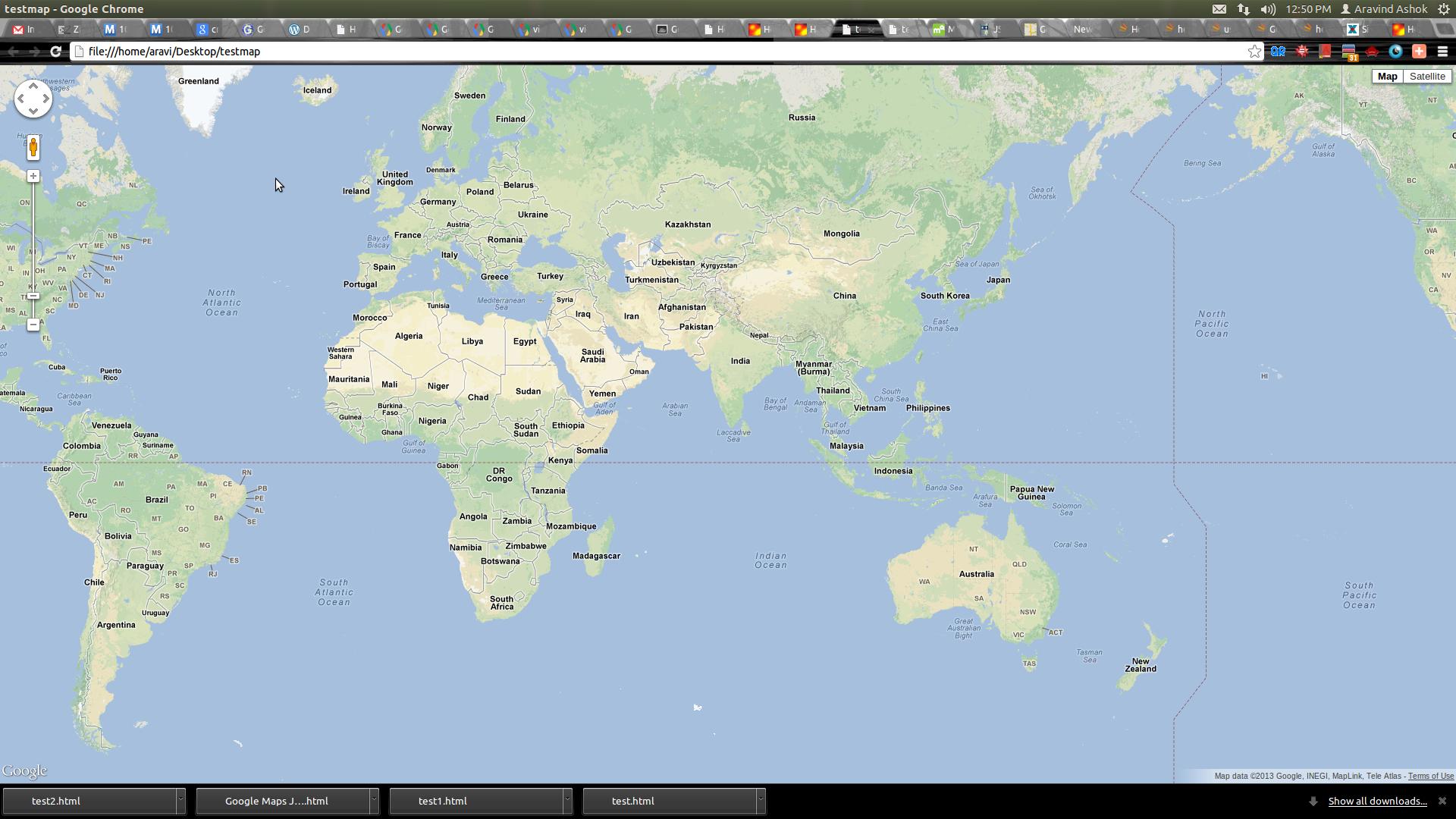This screenshot has height=819, width=1456.
Task: Pan the map right with arrow control
Action: click(x=46, y=99)
